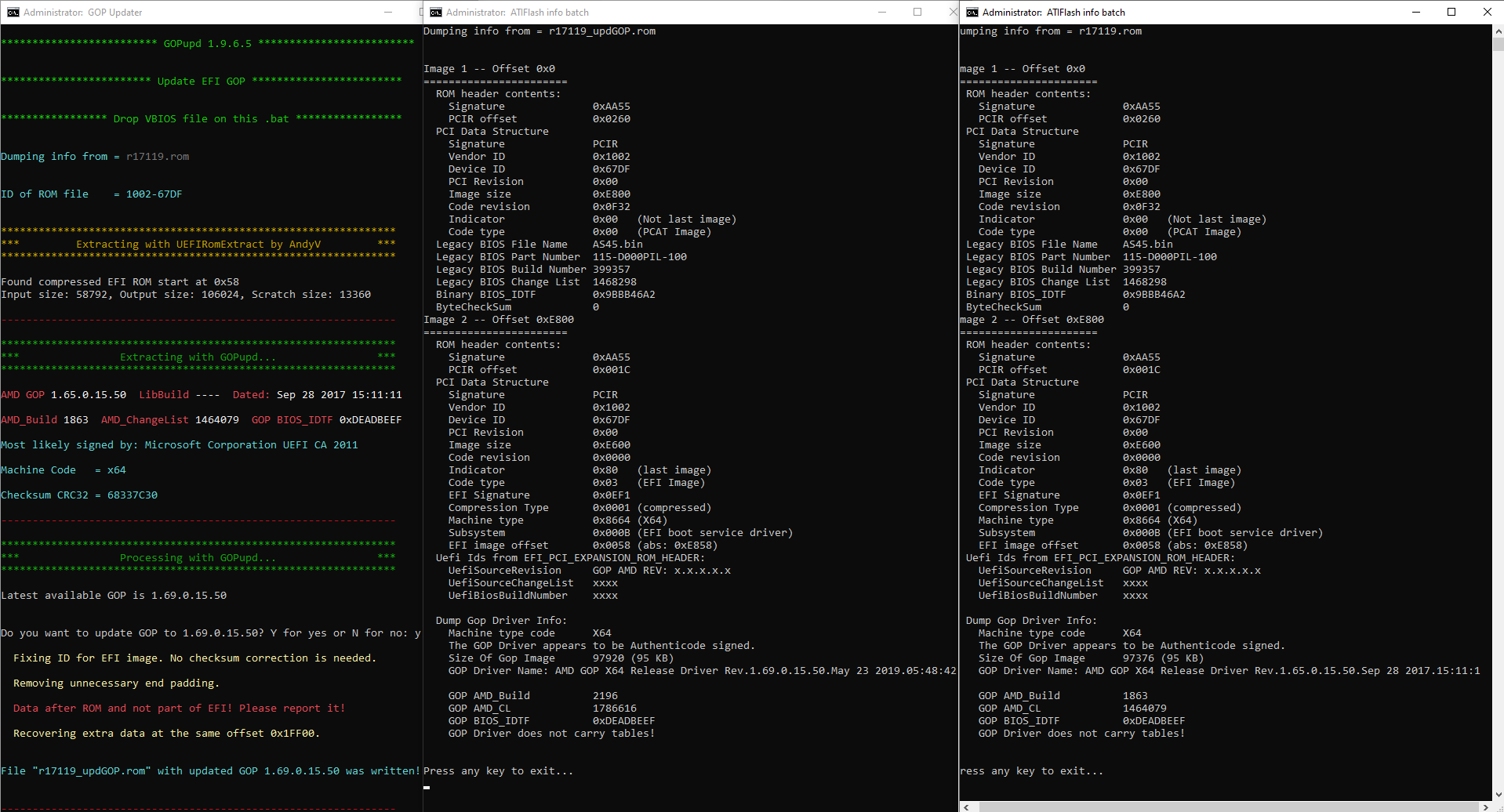
Task: Click the cmd icon of the rightmost ATIFlash window
Action: click(x=972, y=13)
